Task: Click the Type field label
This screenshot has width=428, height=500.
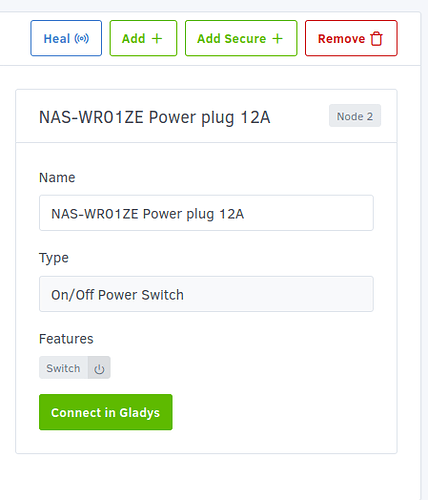Action: [54, 258]
